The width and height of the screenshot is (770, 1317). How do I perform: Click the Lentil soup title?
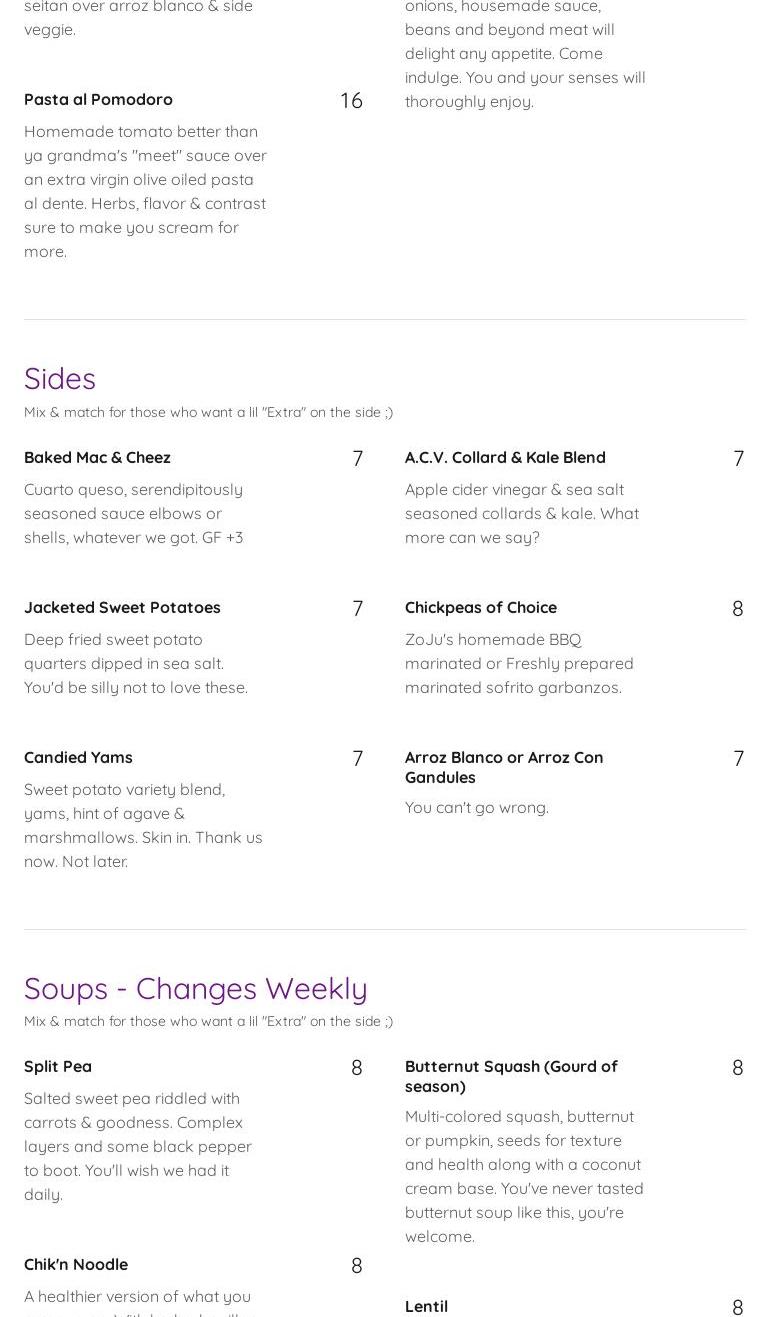coord(426,1306)
